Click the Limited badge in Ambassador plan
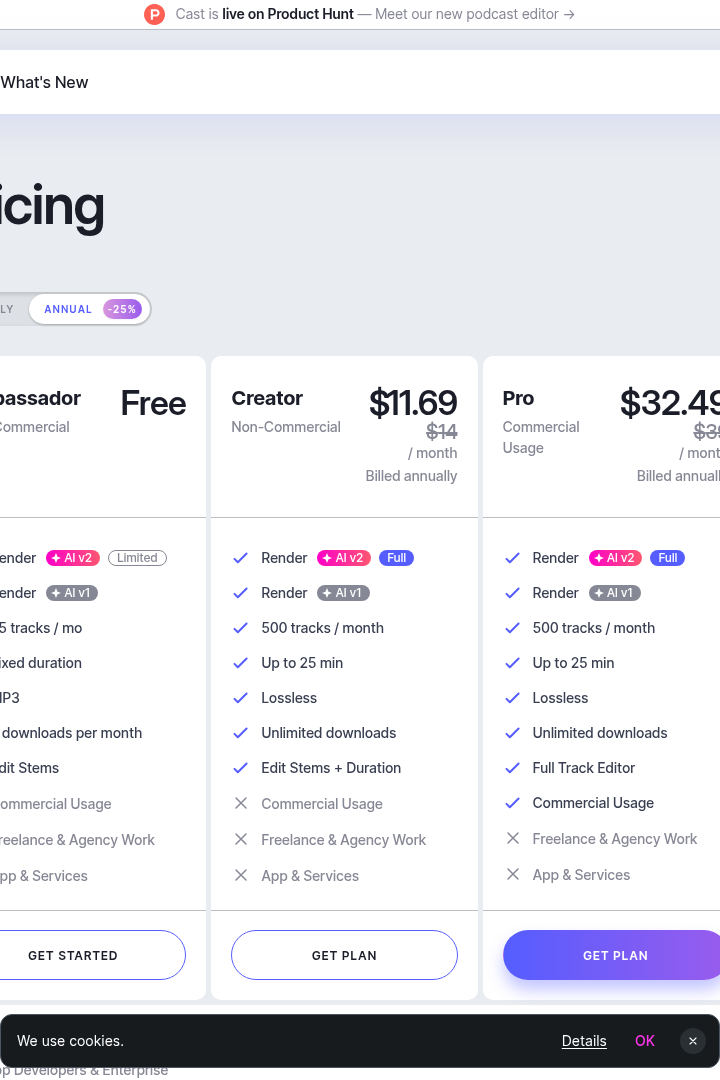This screenshot has width=720, height=1080. pyautogui.click(x=137, y=558)
